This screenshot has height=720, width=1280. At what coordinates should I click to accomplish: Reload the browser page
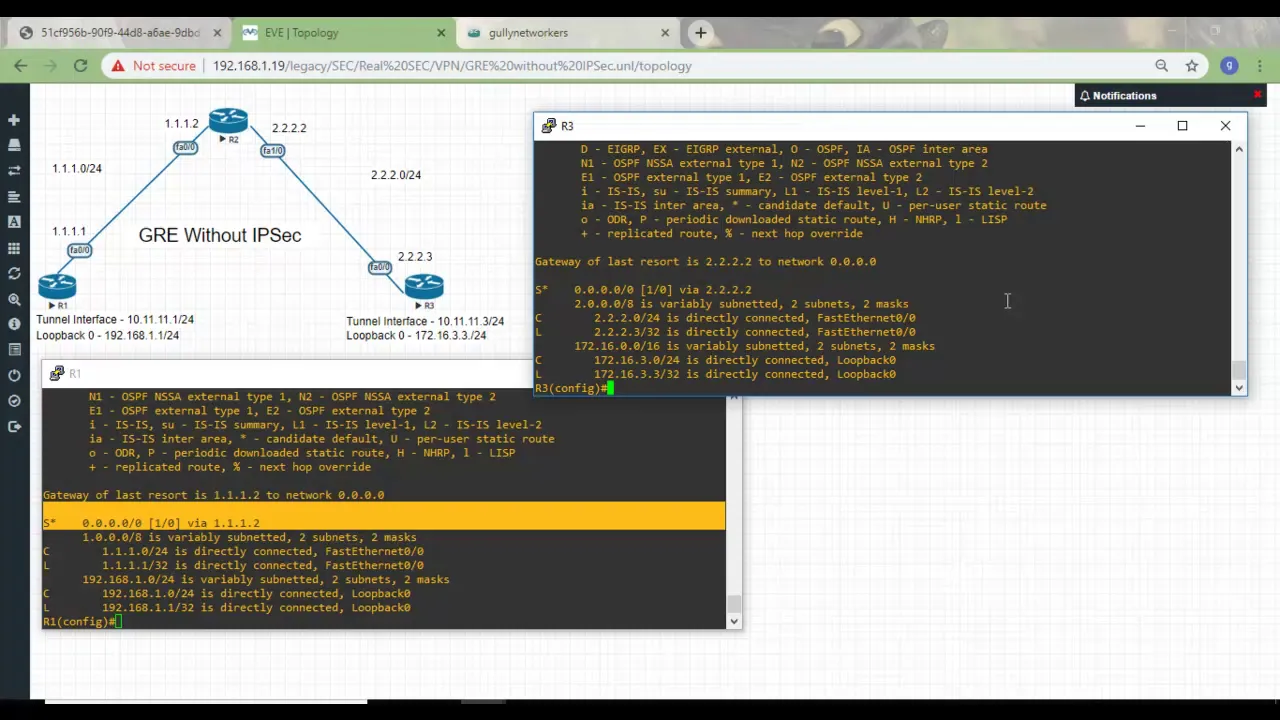(x=80, y=66)
